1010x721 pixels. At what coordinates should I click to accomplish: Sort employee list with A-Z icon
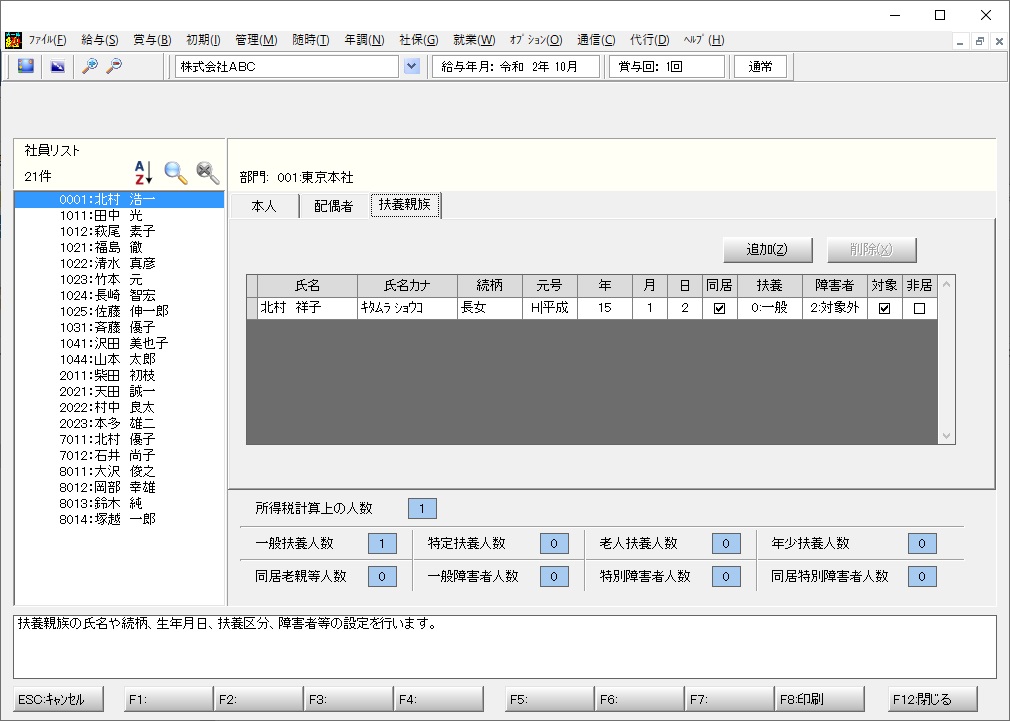tap(143, 173)
